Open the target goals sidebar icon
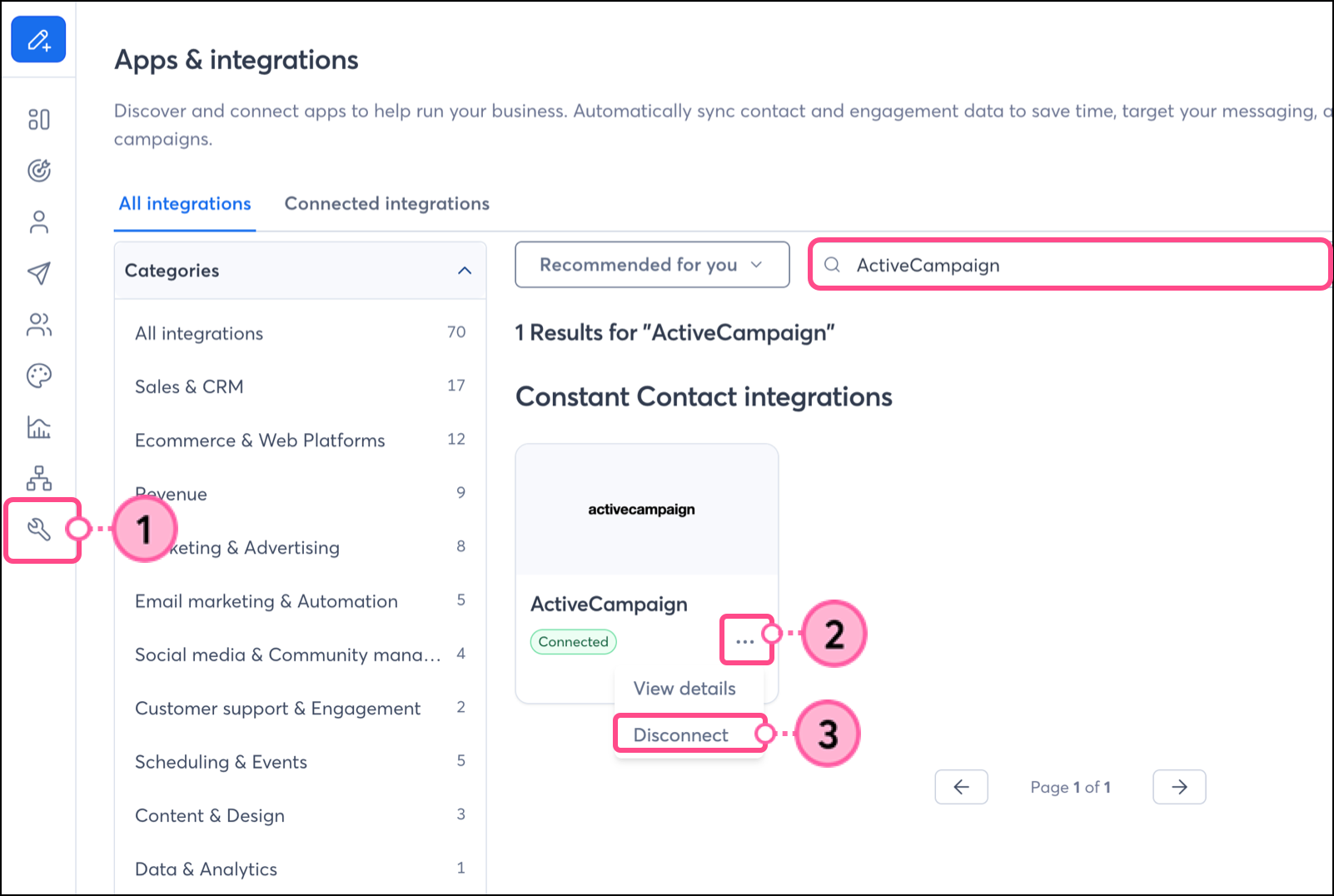This screenshot has height=896, width=1334. tap(38, 171)
